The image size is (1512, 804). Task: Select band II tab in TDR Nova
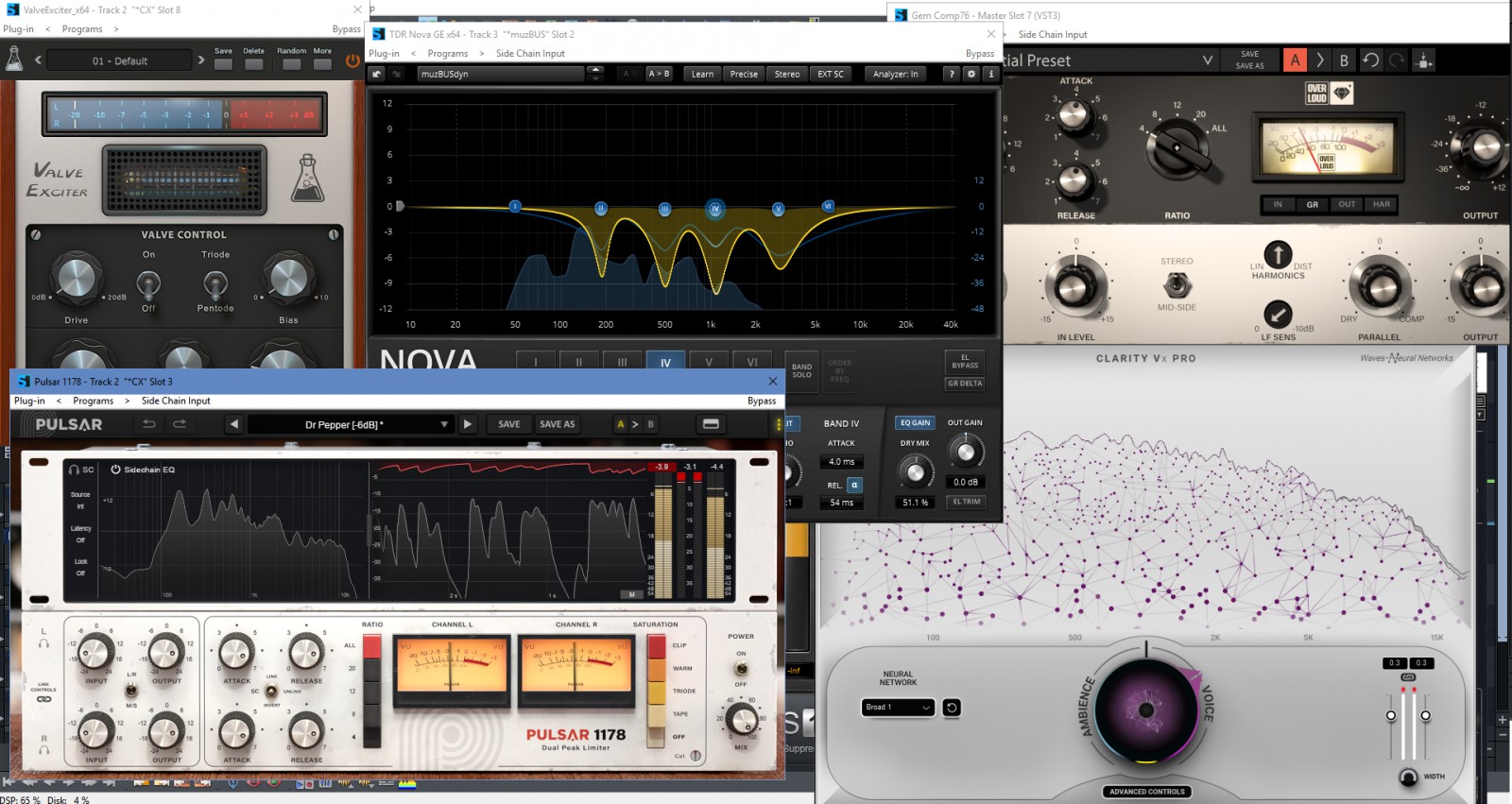[579, 362]
